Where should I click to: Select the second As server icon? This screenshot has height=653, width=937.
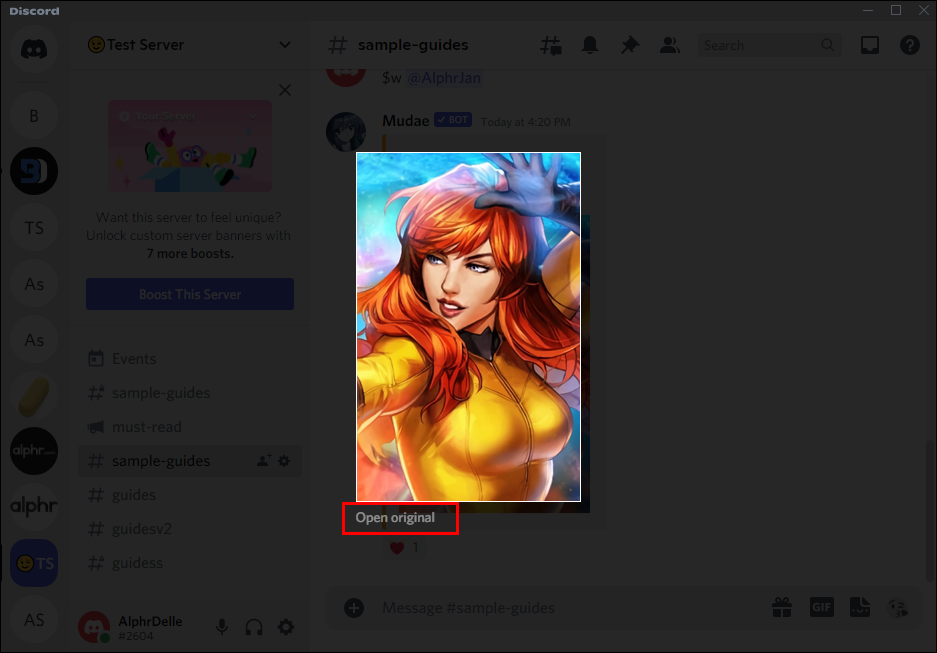[34, 340]
